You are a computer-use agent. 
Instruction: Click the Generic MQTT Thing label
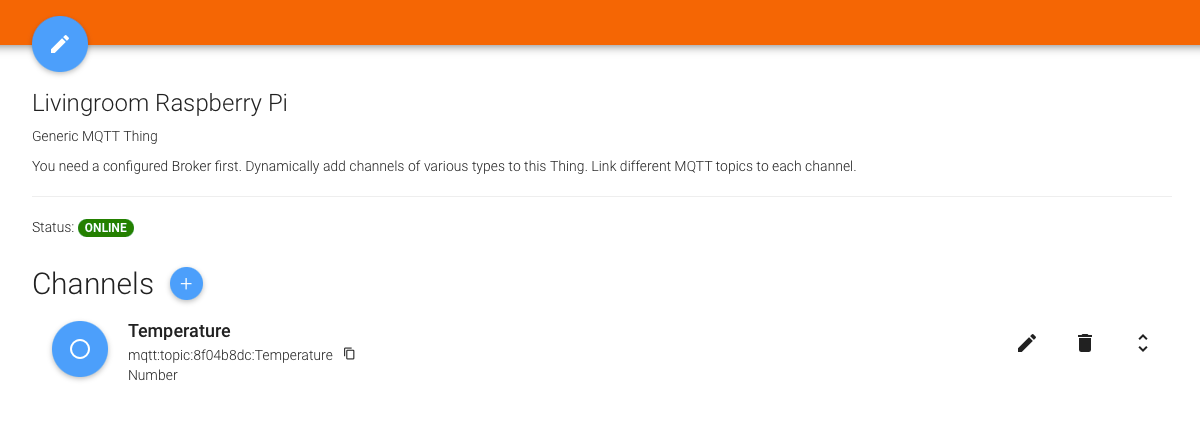[95, 136]
